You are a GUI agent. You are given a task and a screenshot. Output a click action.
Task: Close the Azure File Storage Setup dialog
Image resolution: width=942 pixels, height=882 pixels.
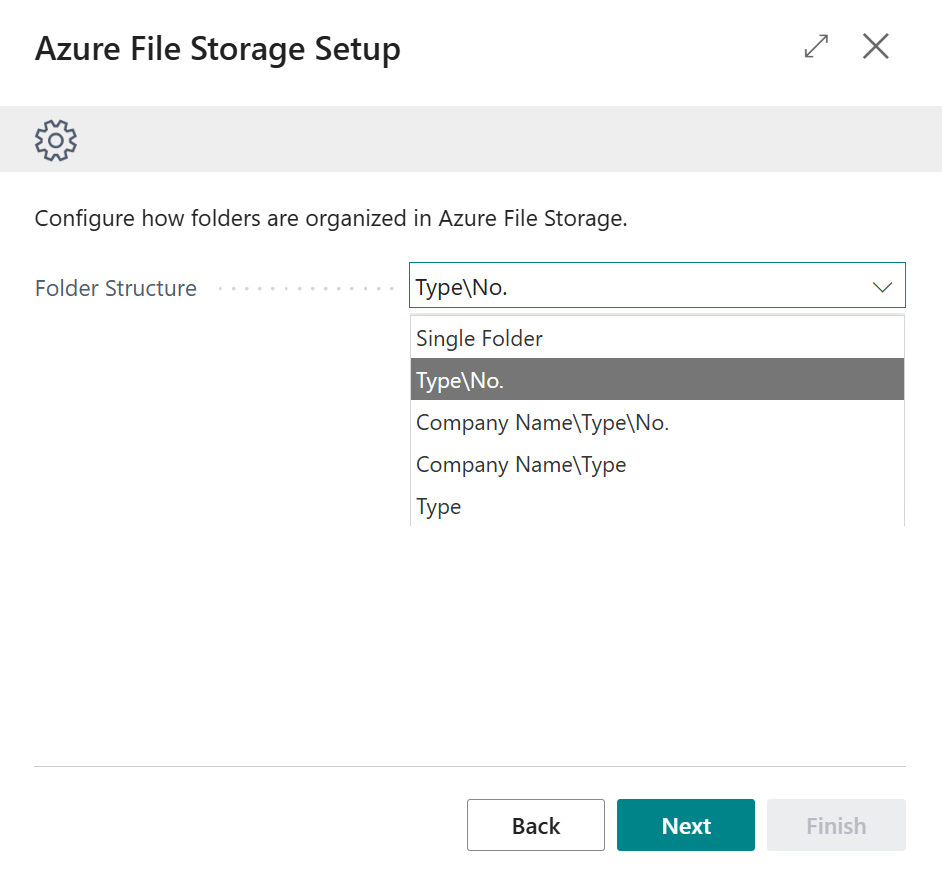875,47
